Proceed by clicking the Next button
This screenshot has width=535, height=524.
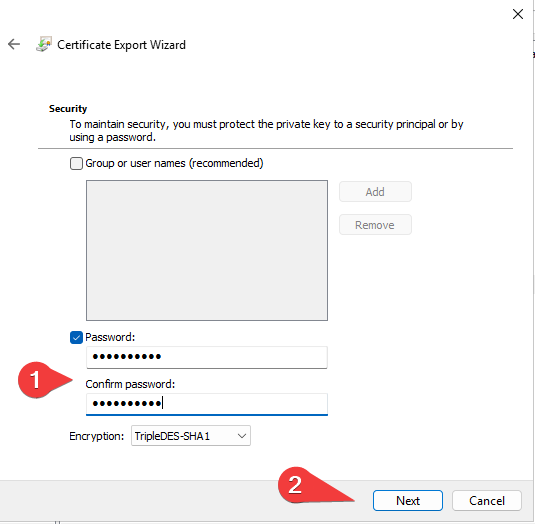(408, 500)
